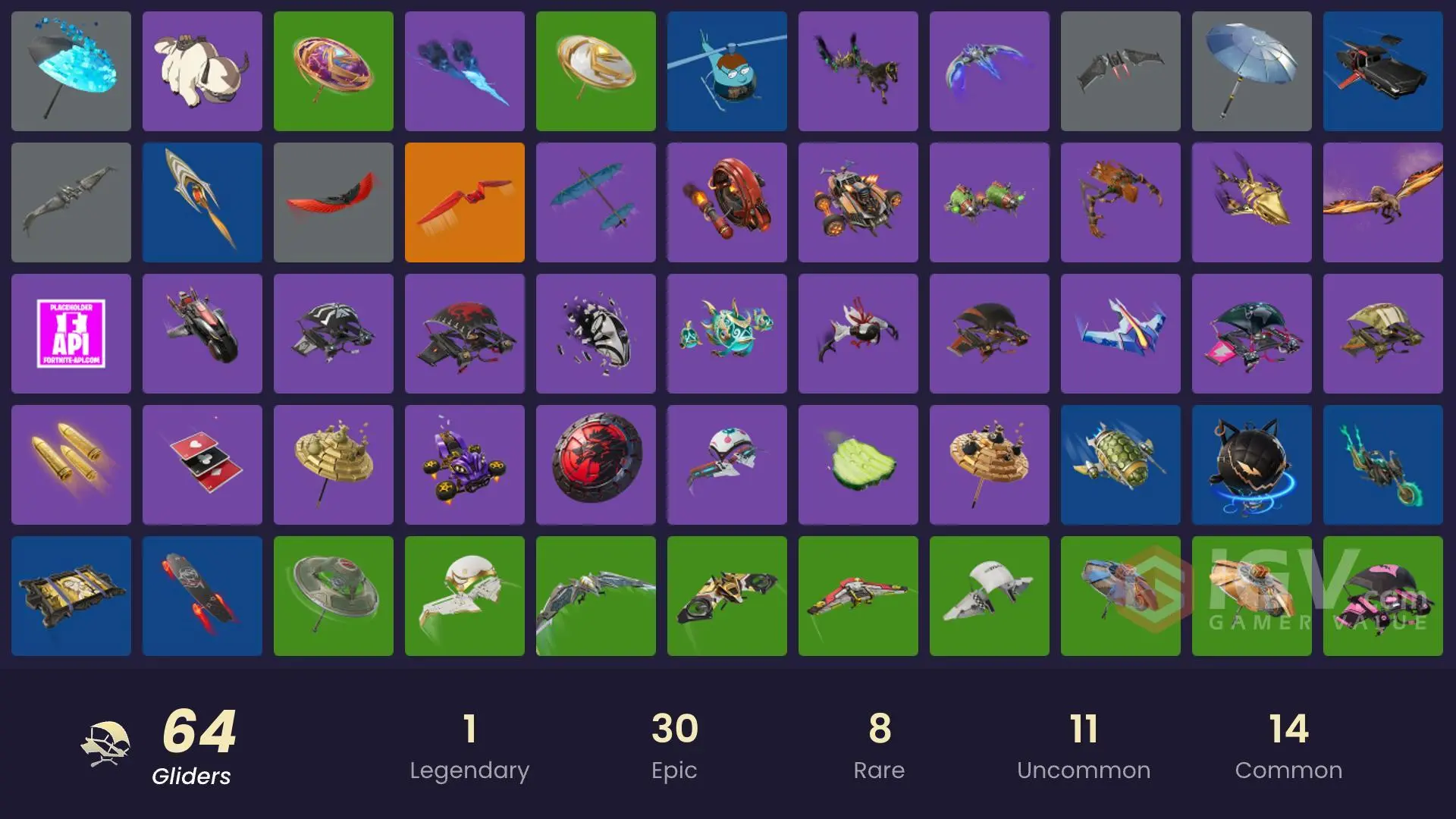Select the blue pixelated umbrella glider
The height and width of the screenshot is (819, 1456).
[x=71, y=71]
